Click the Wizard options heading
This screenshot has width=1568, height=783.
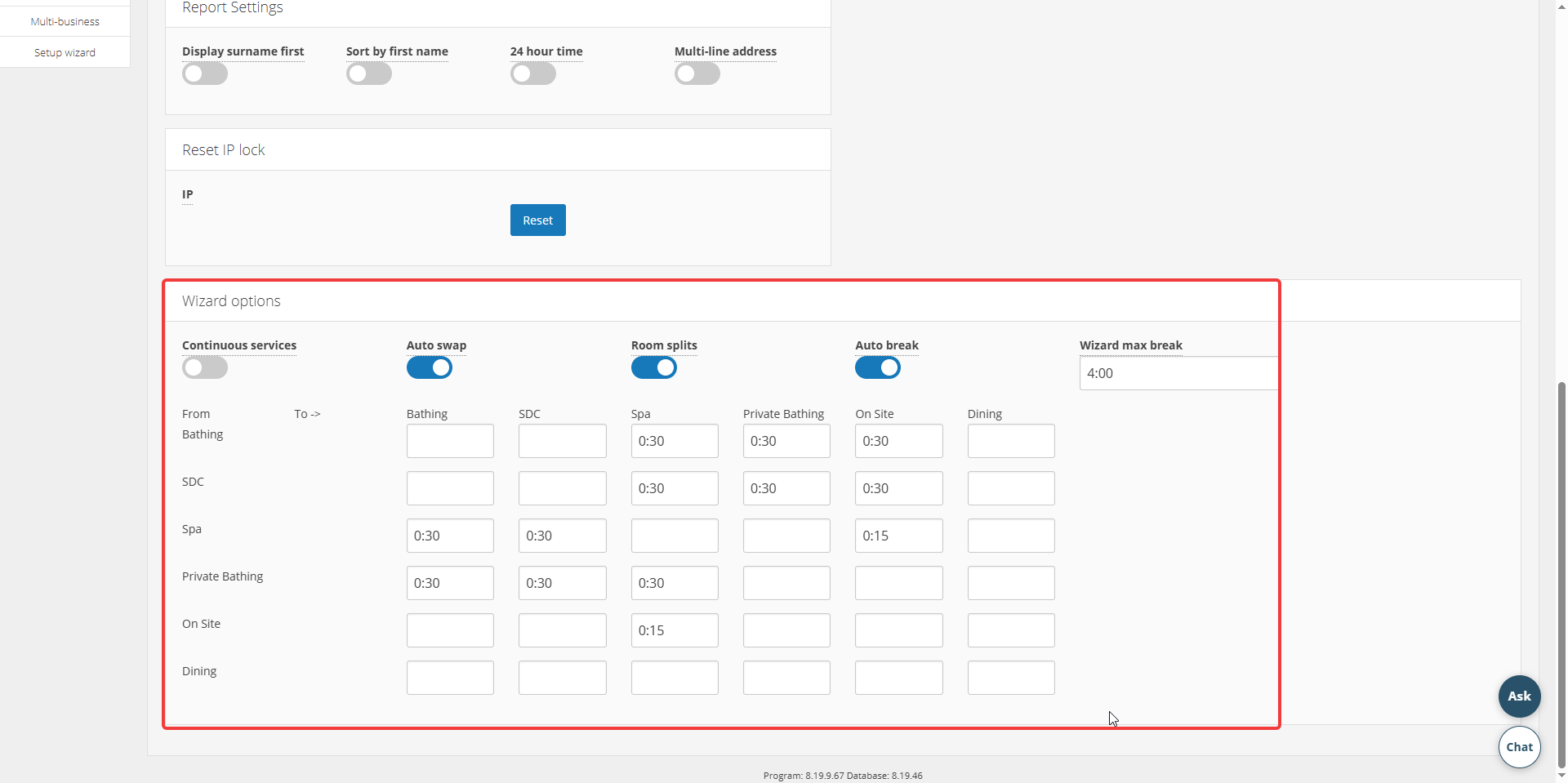[231, 301]
